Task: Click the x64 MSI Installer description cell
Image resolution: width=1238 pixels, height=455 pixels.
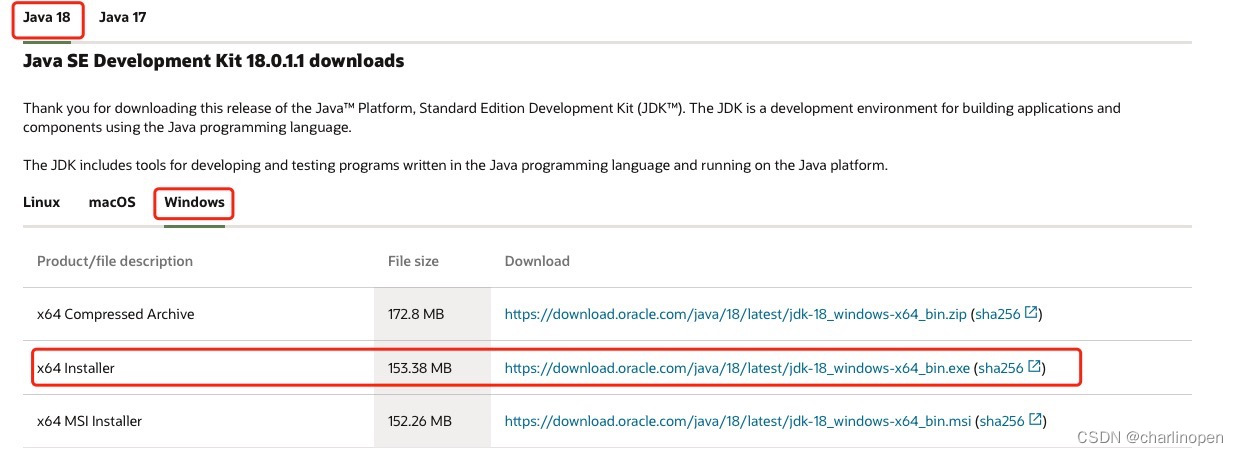Action: (x=90, y=421)
